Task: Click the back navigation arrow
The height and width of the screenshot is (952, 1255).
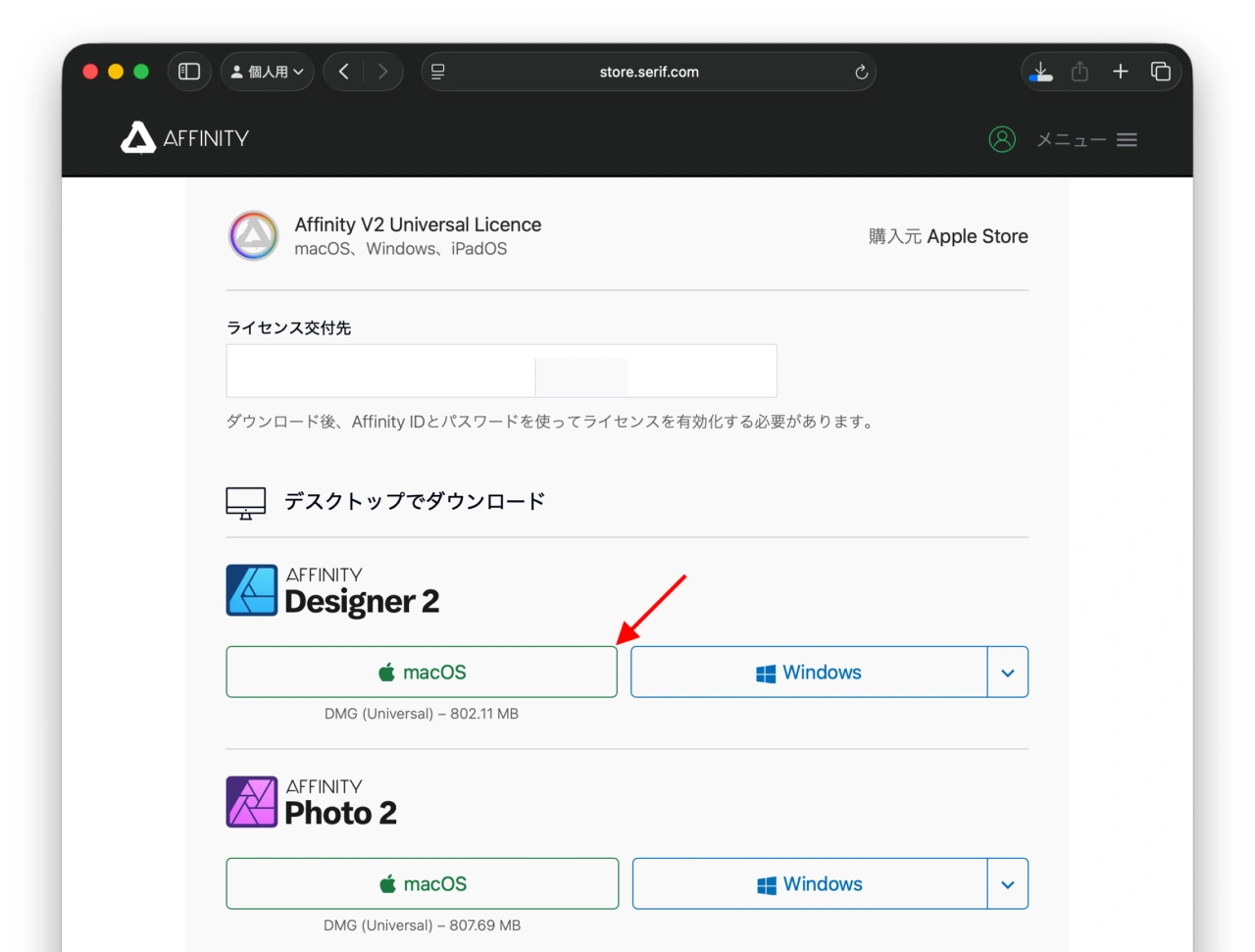Action: click(343, 72)
